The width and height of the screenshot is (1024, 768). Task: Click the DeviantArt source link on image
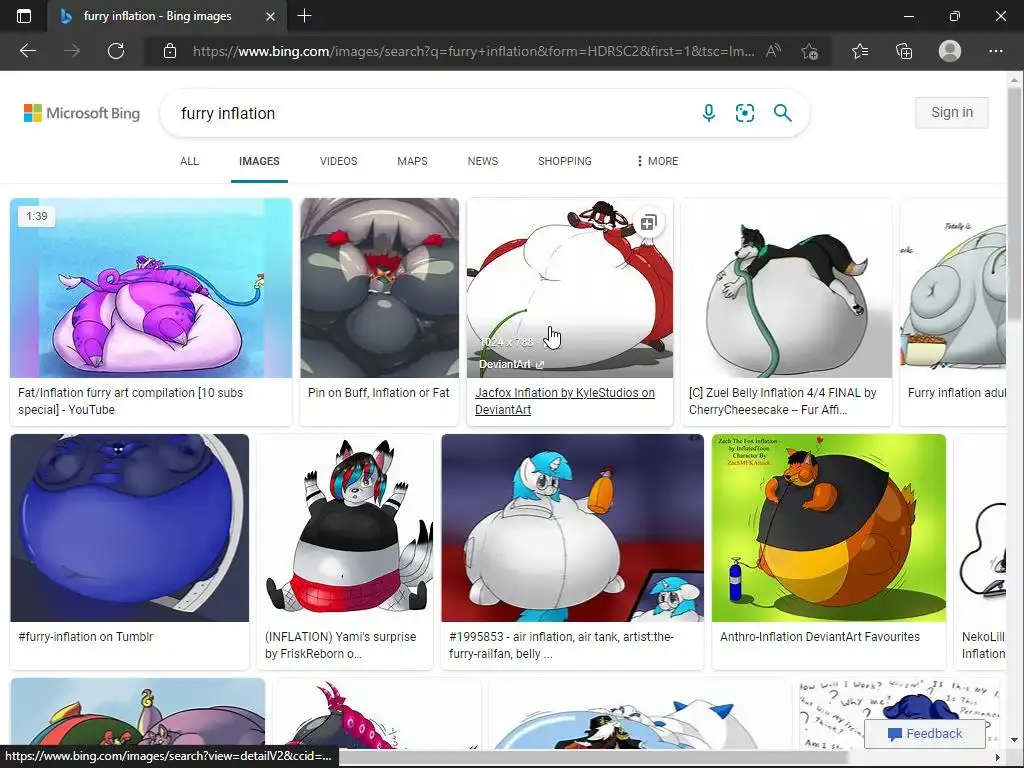[x=511, y=364]
